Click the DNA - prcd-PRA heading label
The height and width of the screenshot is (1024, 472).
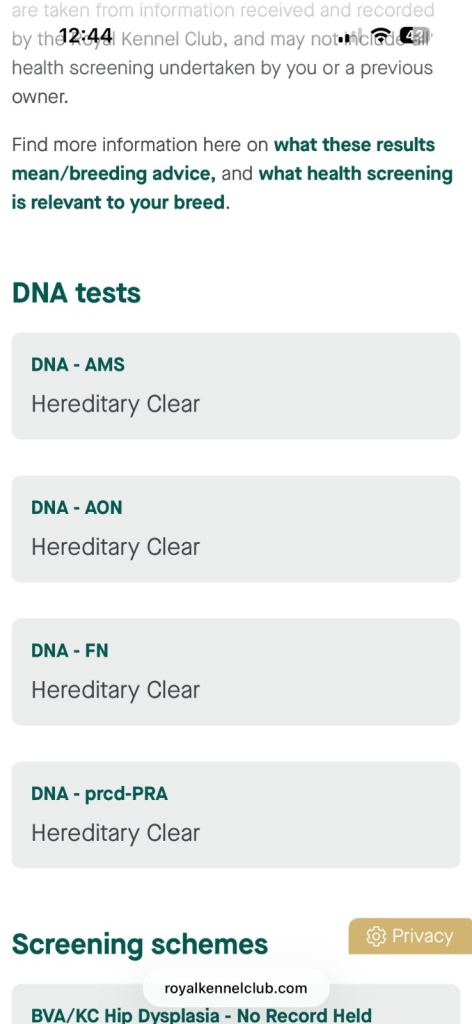[x=99, y=793]
